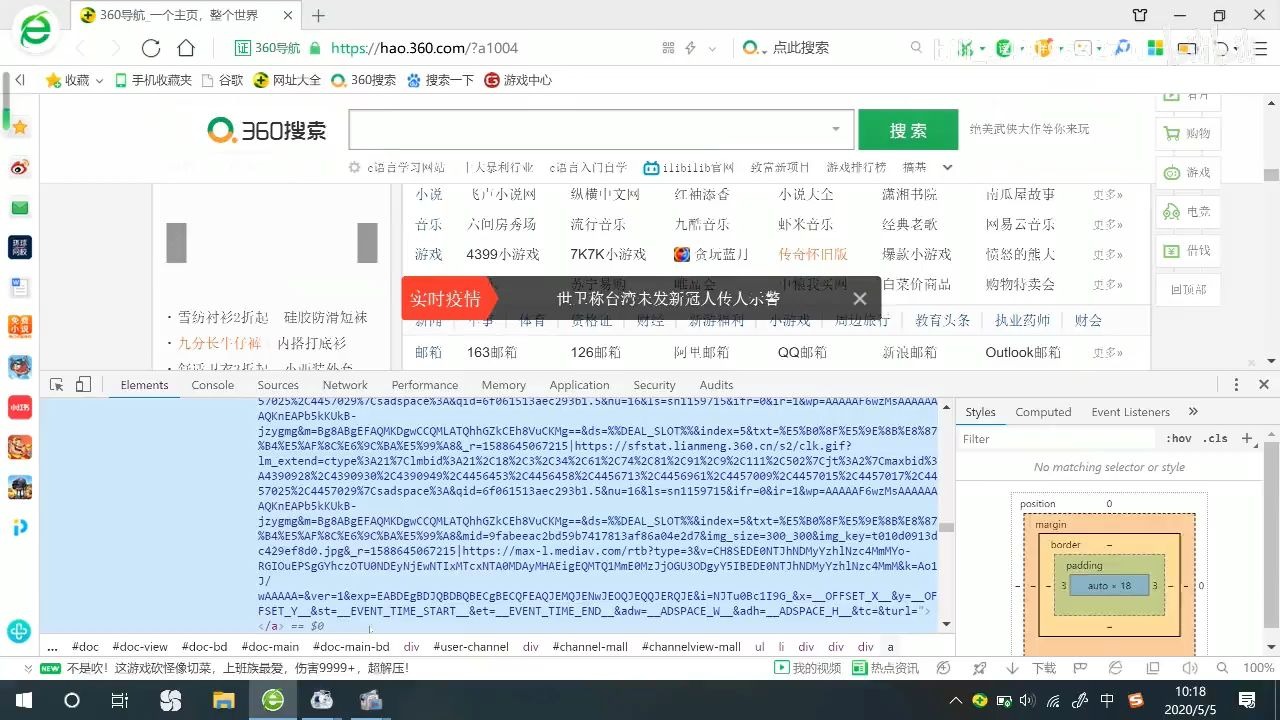
Task: Select #channel-mall in DevTools breadcrumb
Action: click(x=590, y=647)
